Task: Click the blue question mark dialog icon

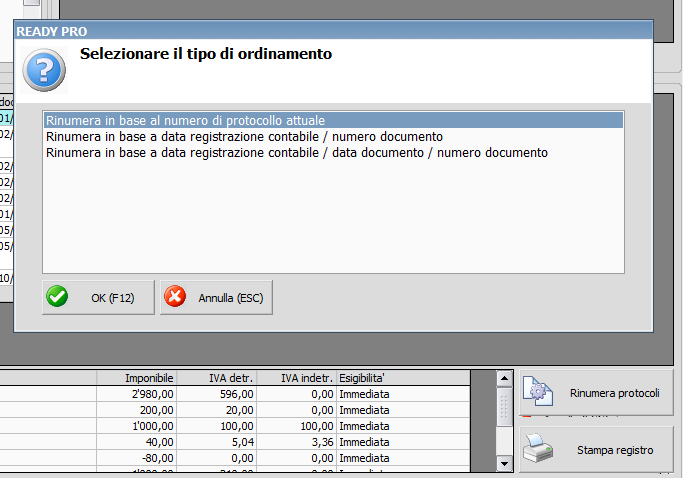Action: 44,70
